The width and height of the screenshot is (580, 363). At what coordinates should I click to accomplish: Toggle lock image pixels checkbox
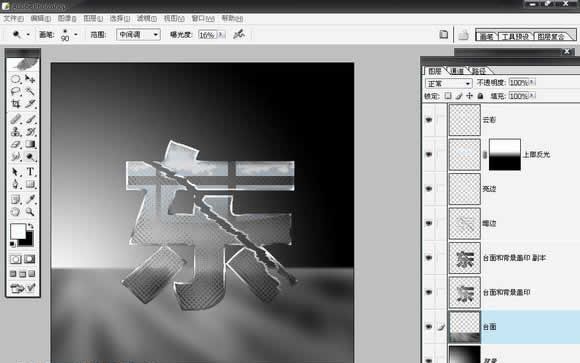(459, 96)
